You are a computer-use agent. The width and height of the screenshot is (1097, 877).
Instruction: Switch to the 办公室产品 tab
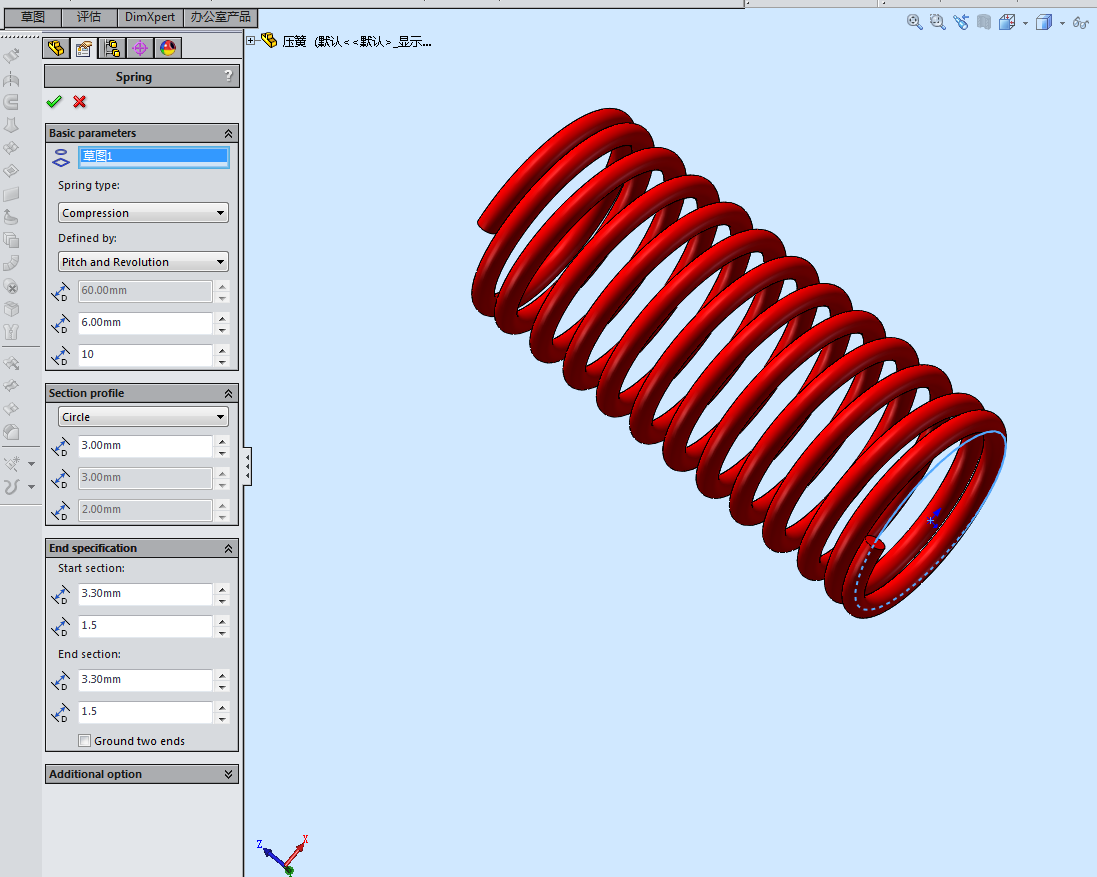(221, 17)
